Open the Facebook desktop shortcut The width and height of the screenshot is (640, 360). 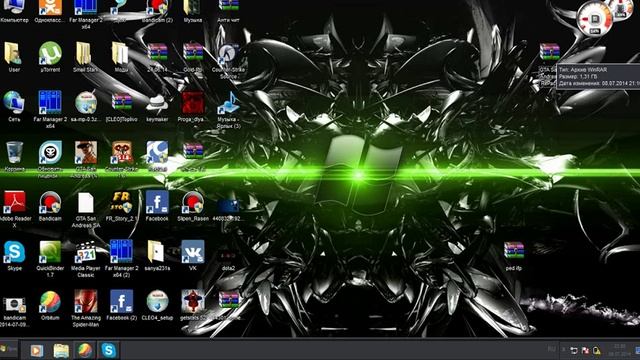coord(157,202)
